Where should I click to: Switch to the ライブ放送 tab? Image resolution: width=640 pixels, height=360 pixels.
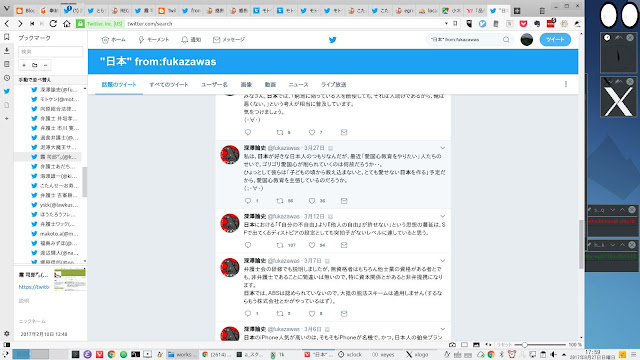click(333, 84)
